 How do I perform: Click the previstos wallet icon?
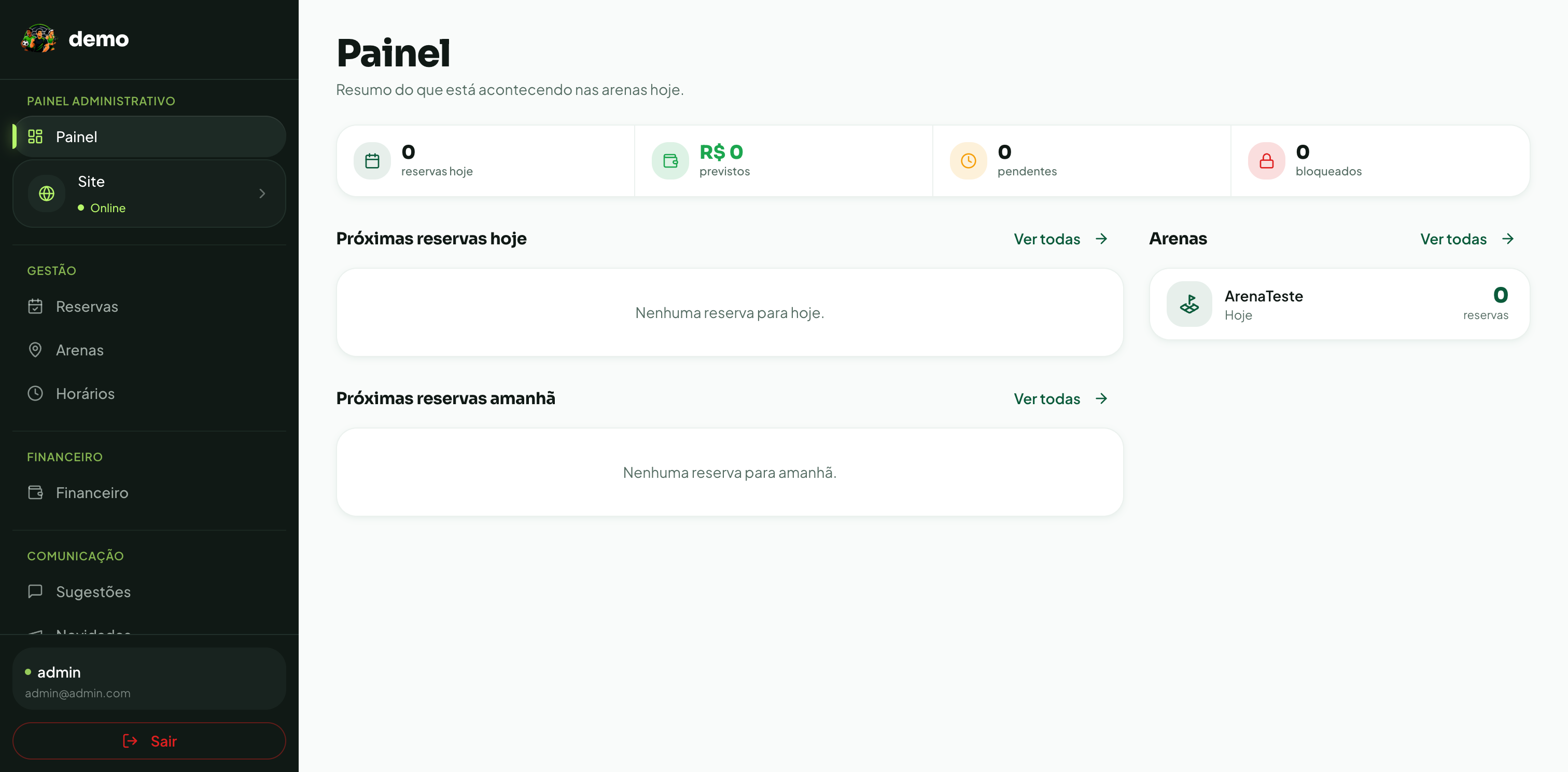(x=670, y=161)
